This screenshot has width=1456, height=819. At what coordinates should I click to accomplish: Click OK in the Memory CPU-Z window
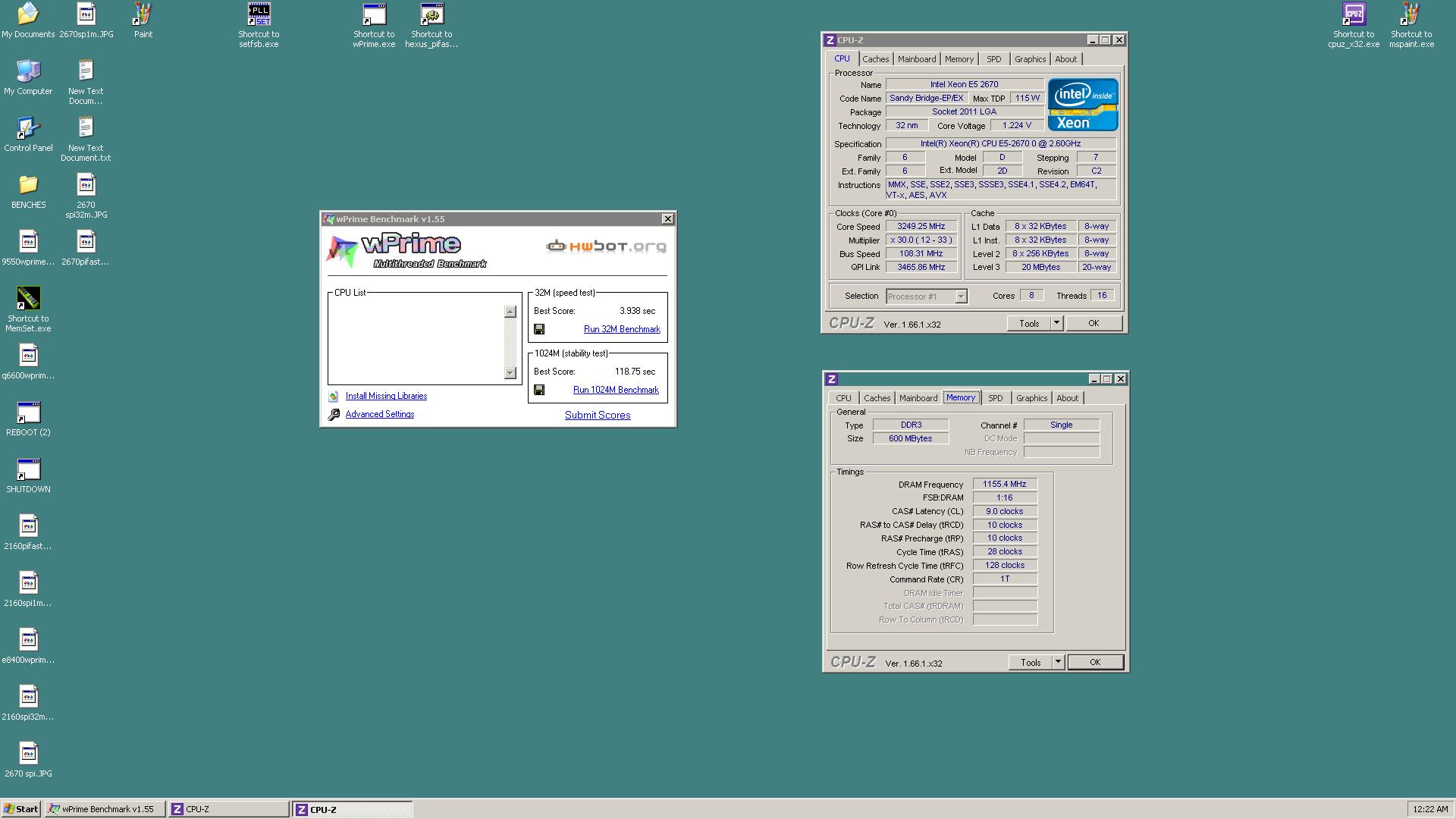(1095, 662)
